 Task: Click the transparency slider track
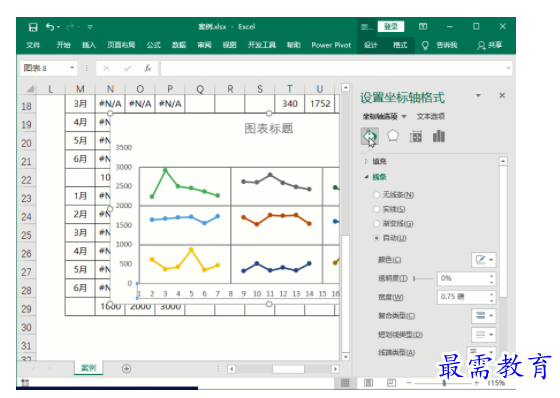coord(424,278)
